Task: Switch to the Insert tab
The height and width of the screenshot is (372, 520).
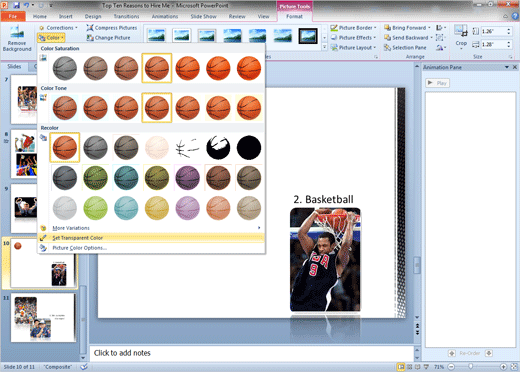Action: tap(66, 16)
